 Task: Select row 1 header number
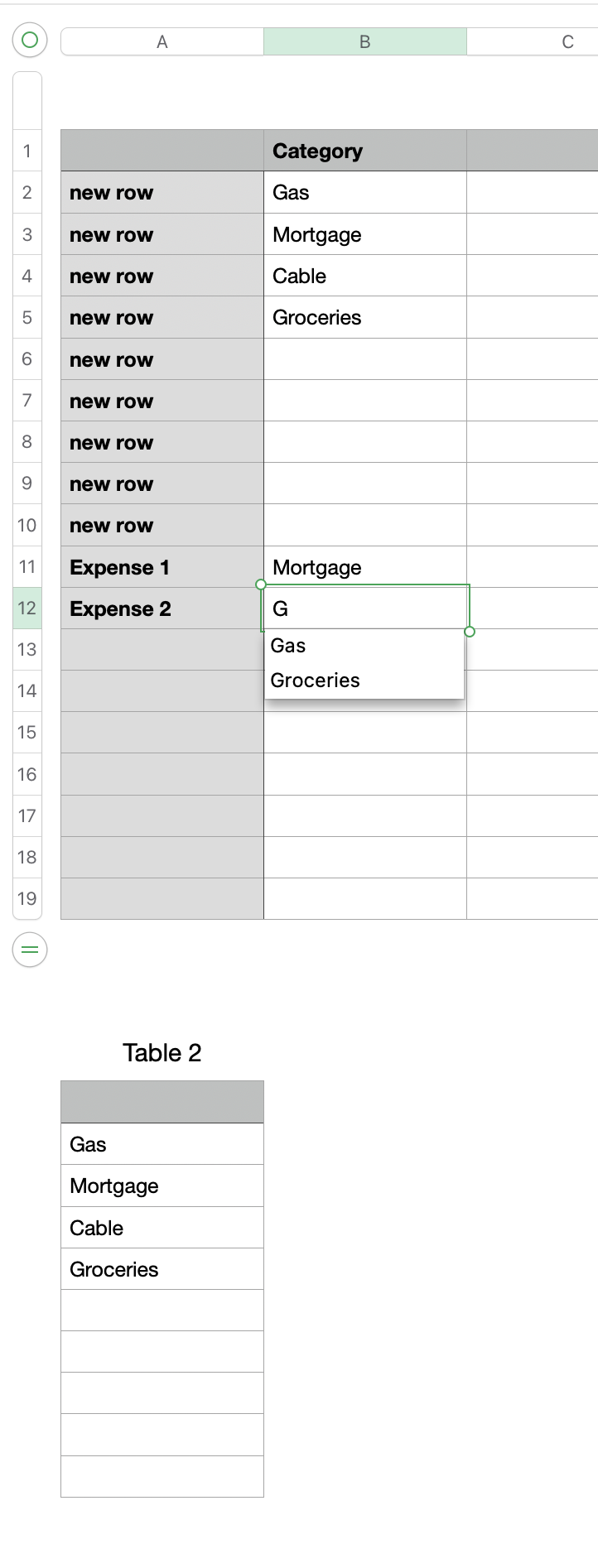coord(27,151)
